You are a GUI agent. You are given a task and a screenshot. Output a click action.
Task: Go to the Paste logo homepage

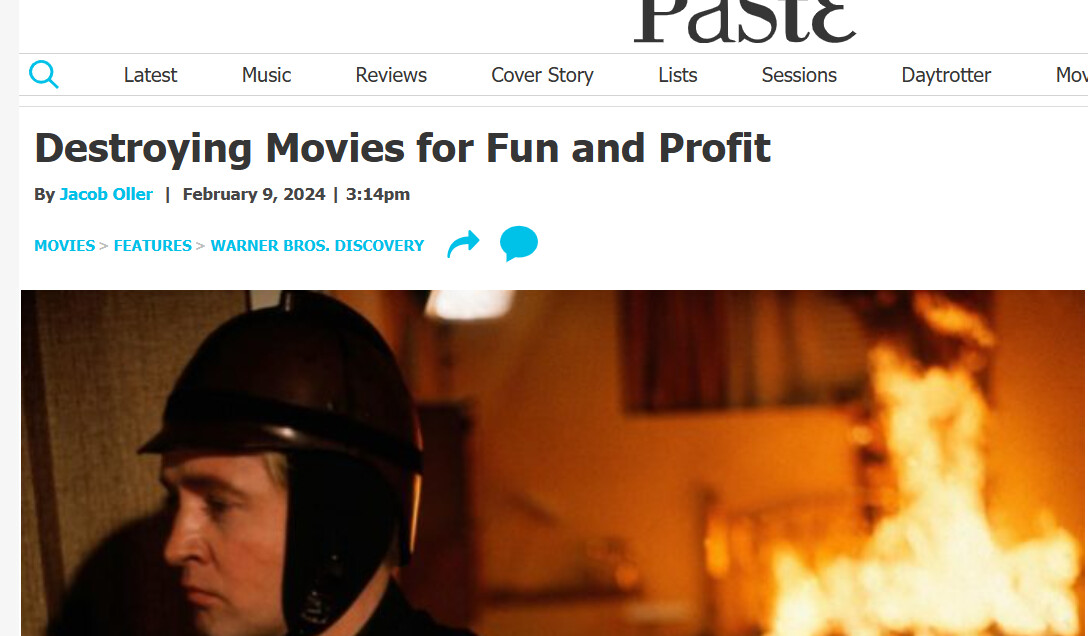(x=745, y=21)
